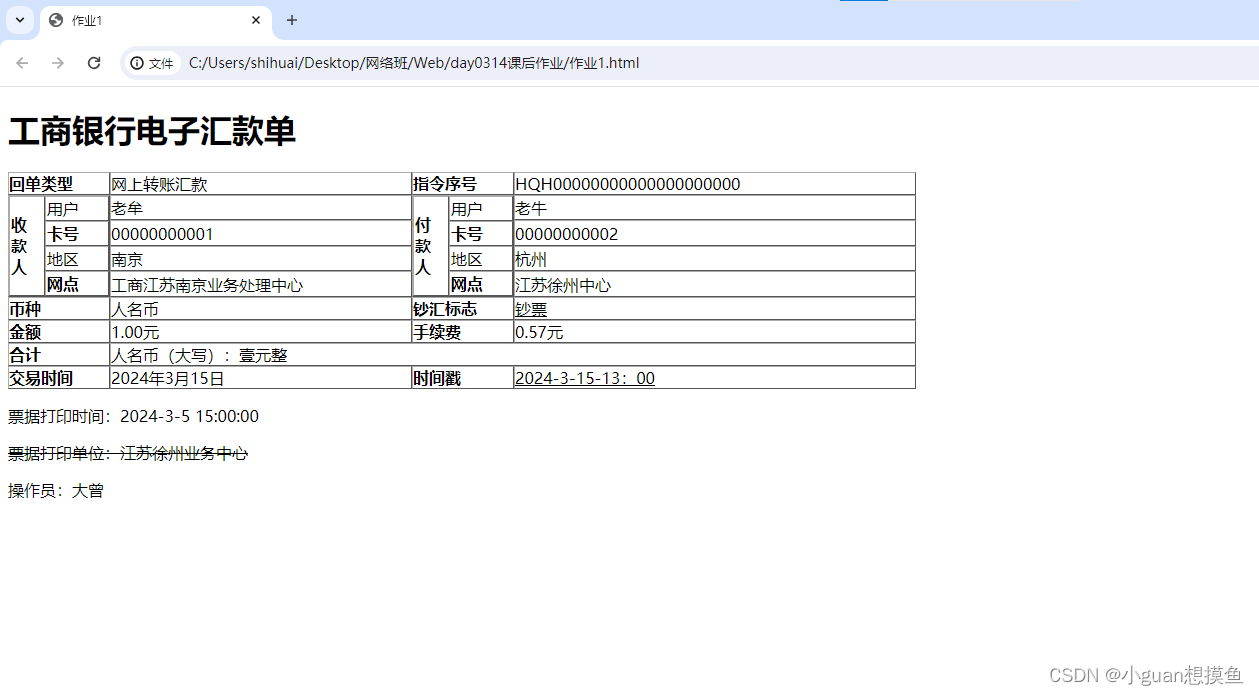Screen dimensions: 1259x695
Task: Select the 作业1 tab
Action: pyautogui.click(x=155, y=20)
